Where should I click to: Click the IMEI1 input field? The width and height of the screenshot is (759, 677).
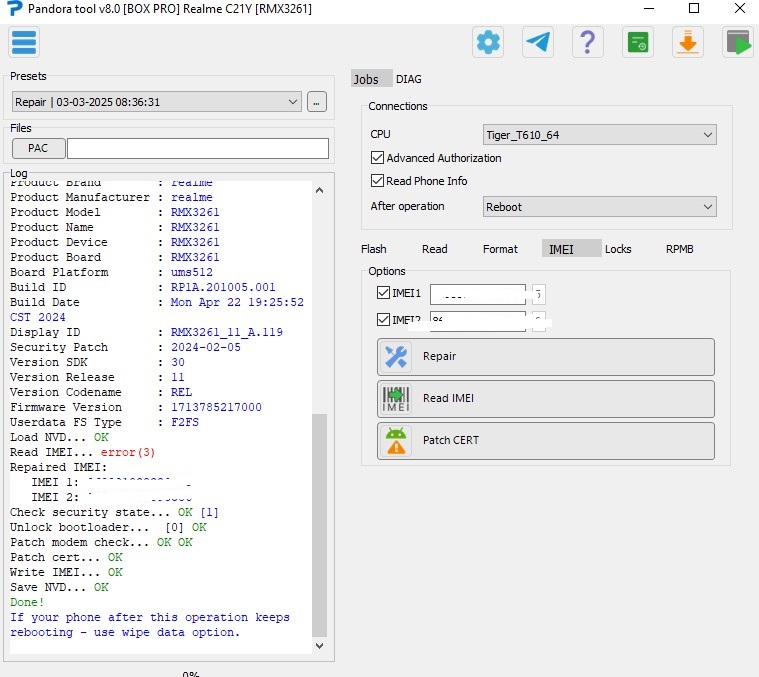(x=478, y=294)
